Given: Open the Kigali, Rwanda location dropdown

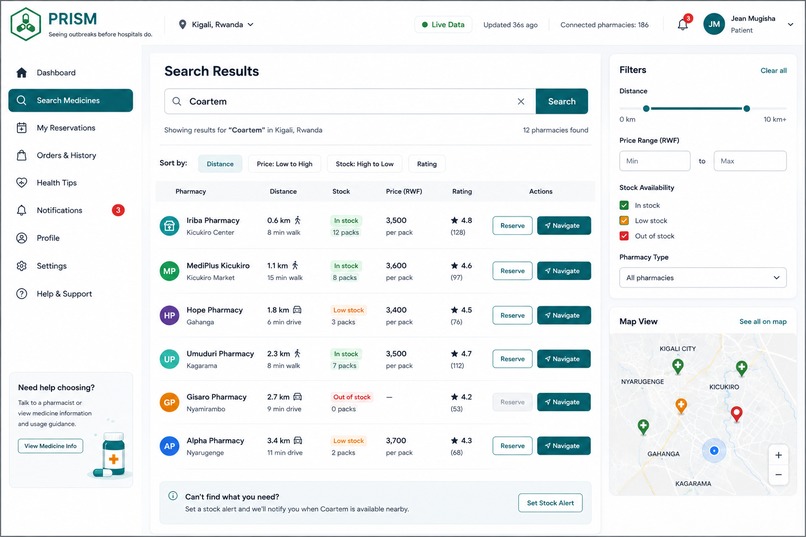Looking at the screenshot, I should coord(216,24).
